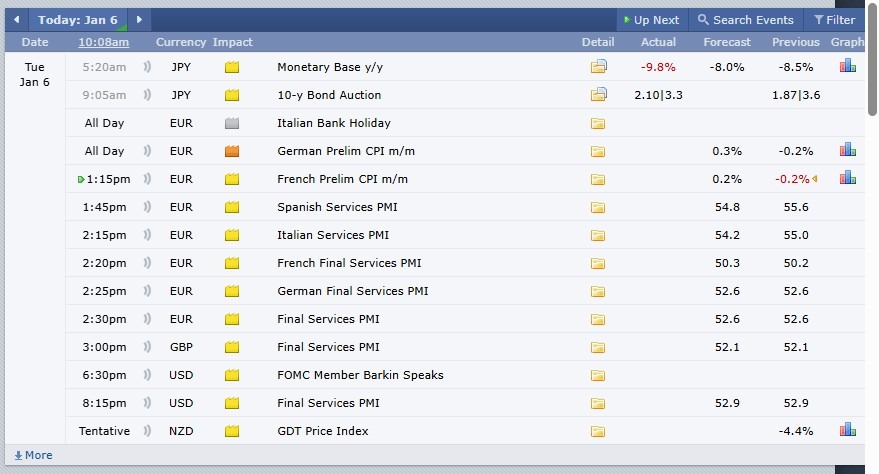Click graph icon for French Prelim CPI
This screenshot has height=474, width=879.
pos(847,178)
